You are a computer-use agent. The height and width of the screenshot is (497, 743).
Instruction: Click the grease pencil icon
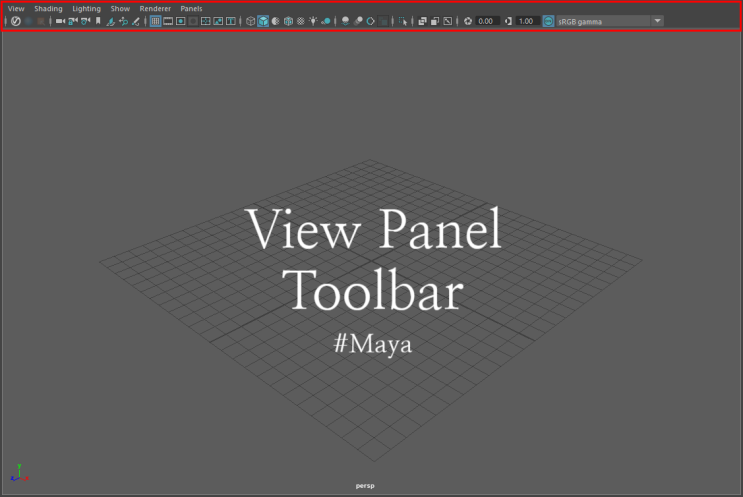coord(136,21)
